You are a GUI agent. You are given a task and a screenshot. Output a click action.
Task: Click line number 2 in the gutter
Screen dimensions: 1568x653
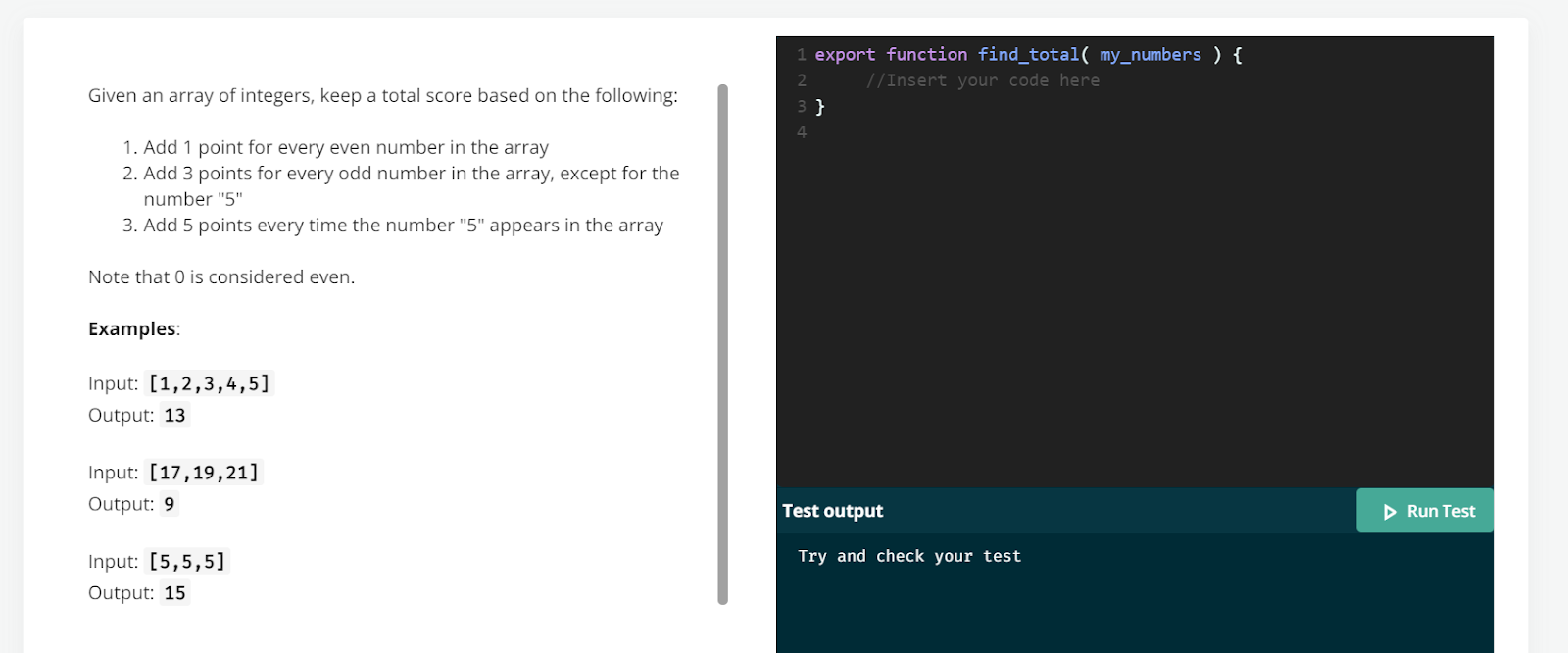802,80
